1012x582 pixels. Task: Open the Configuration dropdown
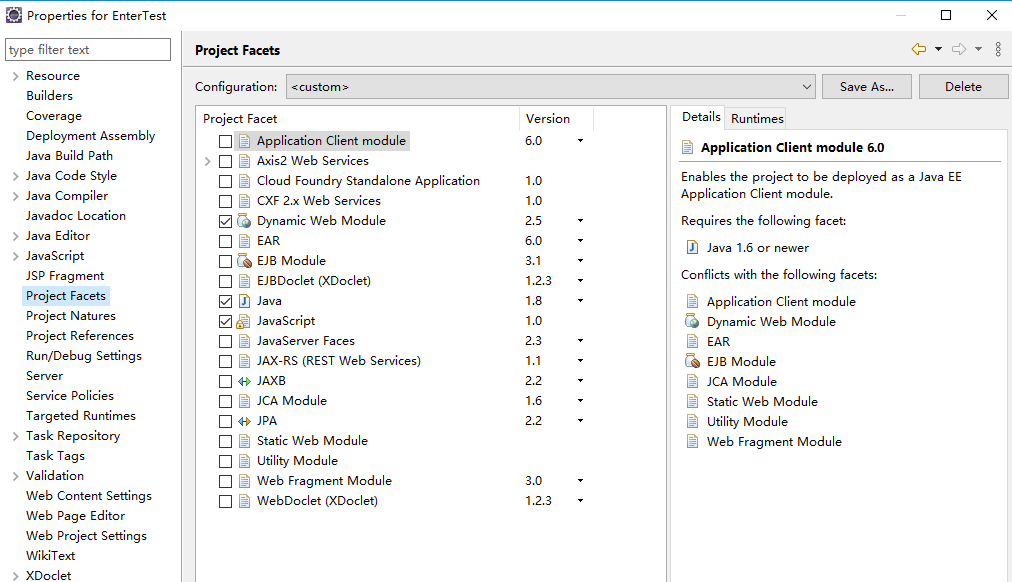806,86
